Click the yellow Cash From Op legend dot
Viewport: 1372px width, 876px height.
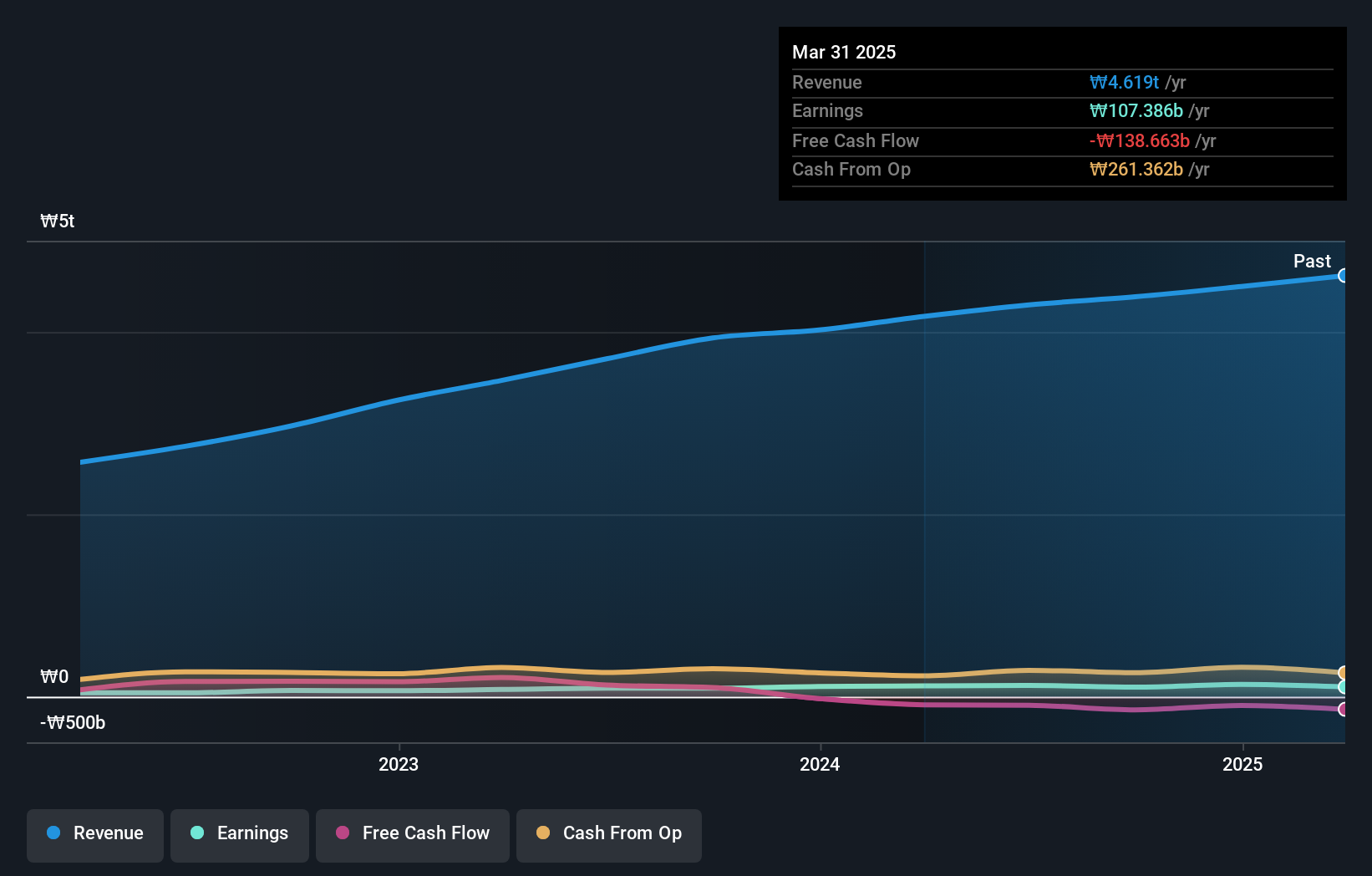click(x=543, y=833)
